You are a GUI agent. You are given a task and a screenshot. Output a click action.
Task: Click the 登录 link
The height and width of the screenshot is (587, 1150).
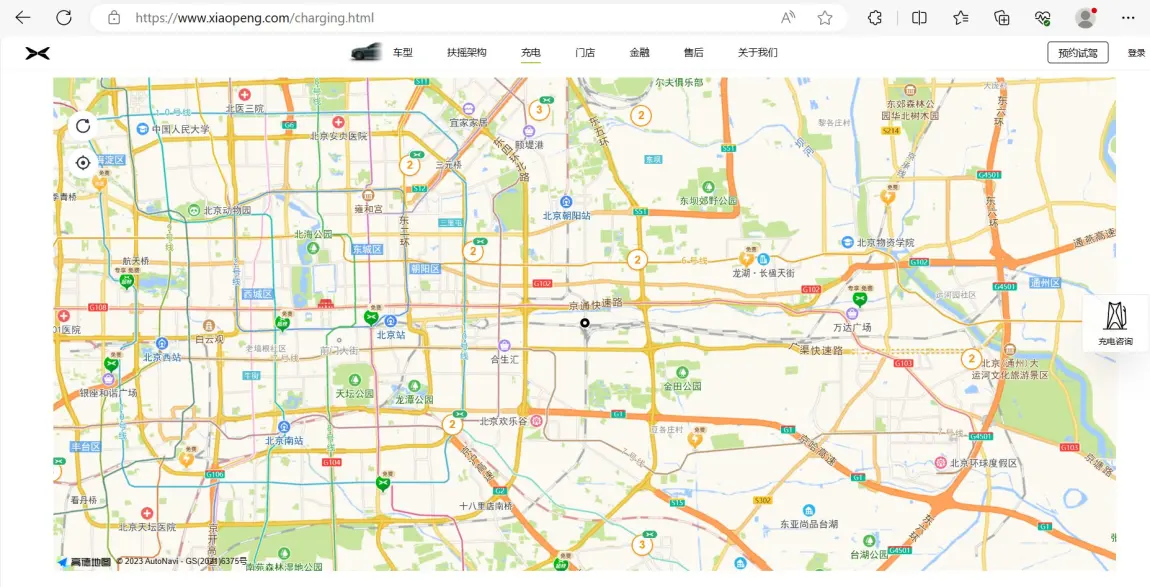pos(1136,53)
